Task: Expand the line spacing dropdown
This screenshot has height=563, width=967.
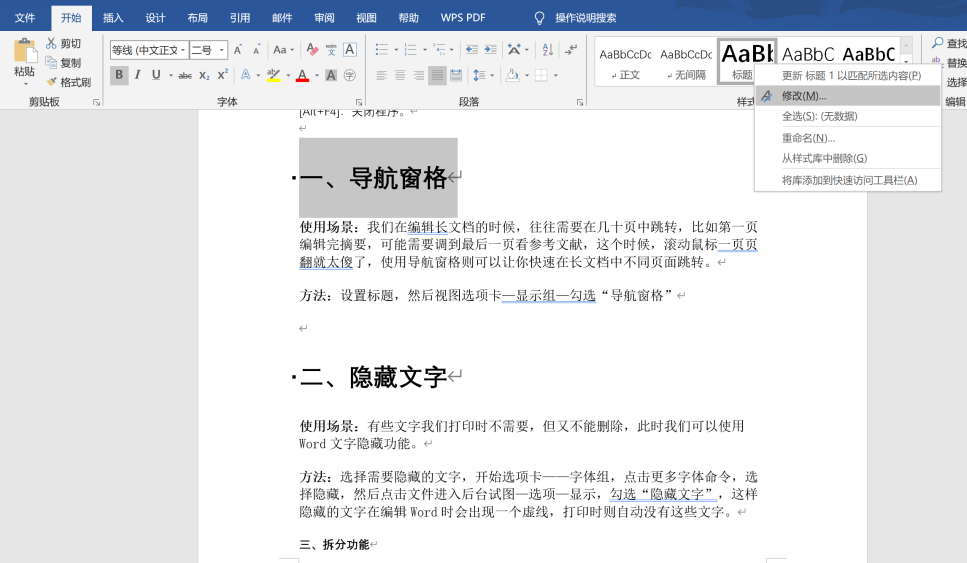Action: [x=491, y=75]
